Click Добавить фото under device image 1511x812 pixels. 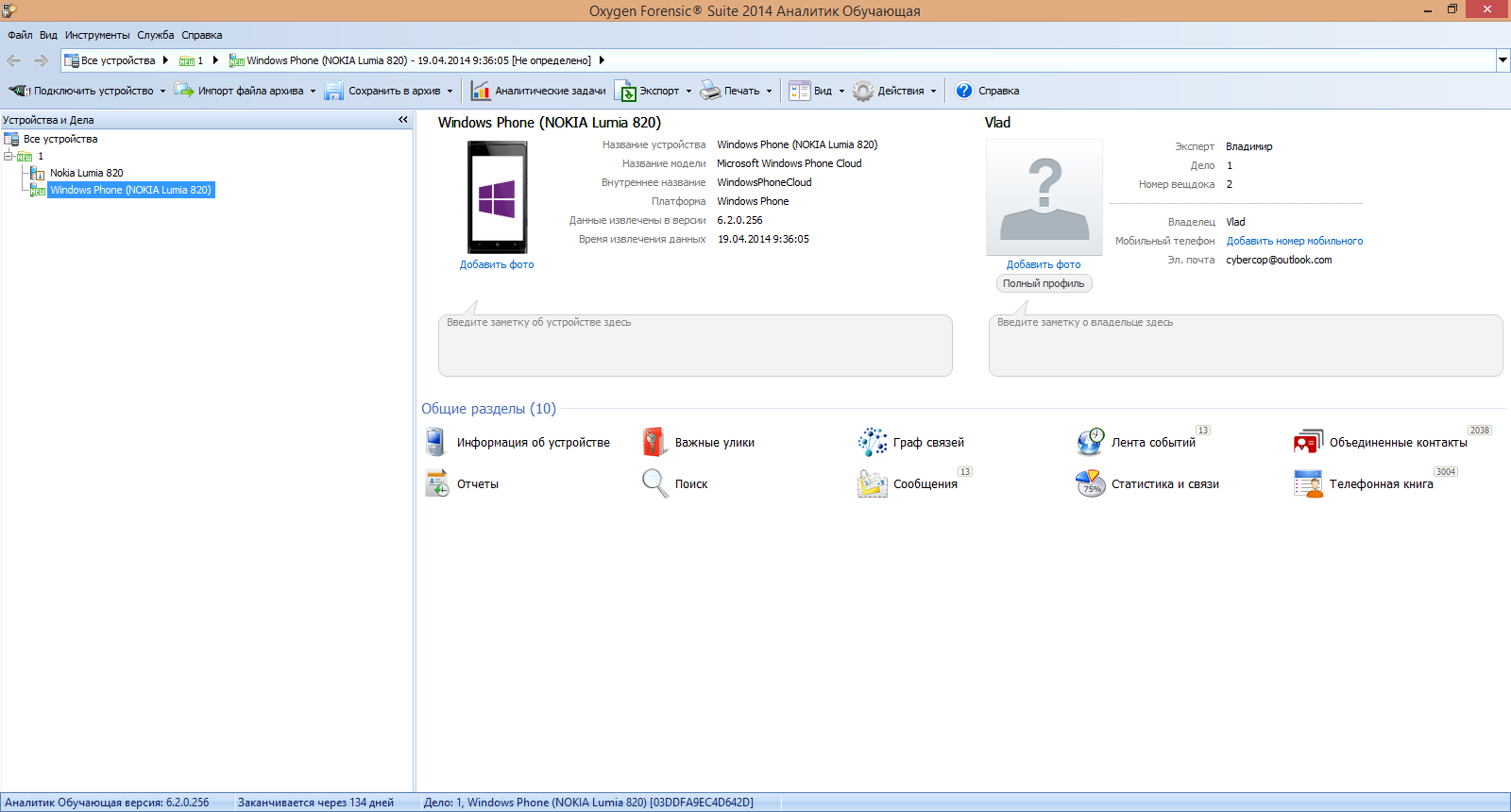[x=497, y=264]
